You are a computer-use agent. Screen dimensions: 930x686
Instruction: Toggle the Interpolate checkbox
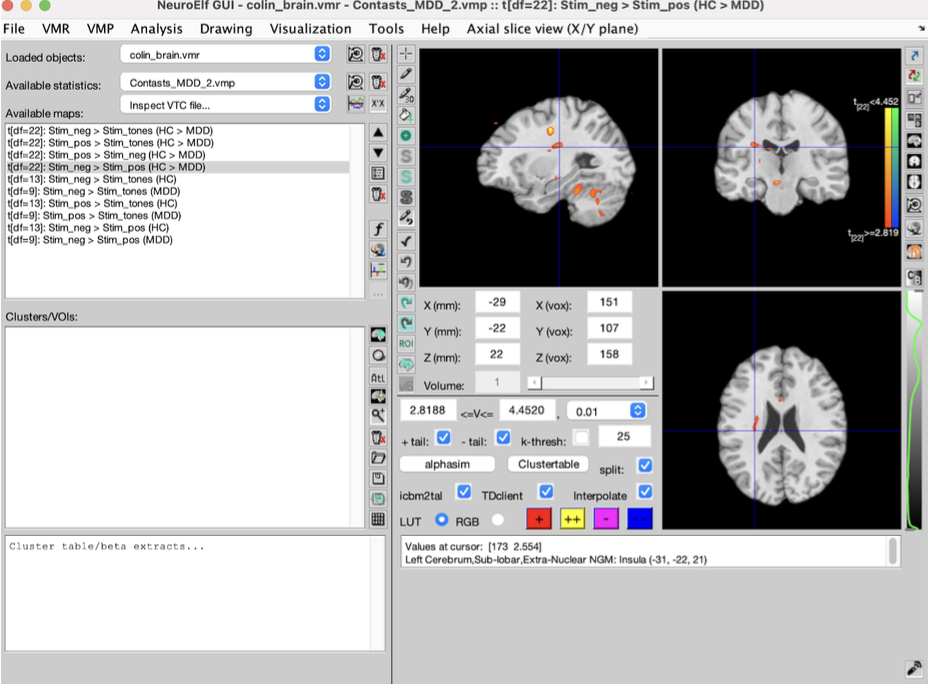click(645, 492)
